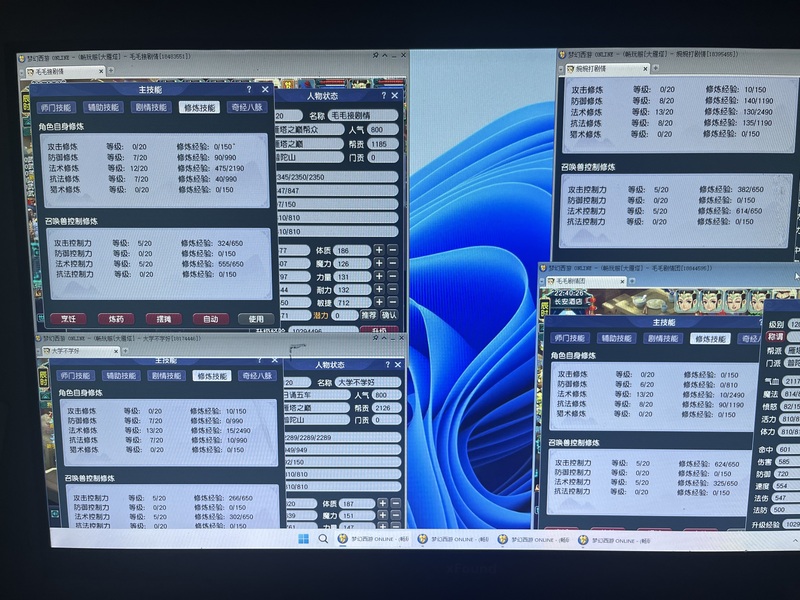
Task: Open 师门技能 tab in 大学不学好 window
Action: tap(75, 376)
